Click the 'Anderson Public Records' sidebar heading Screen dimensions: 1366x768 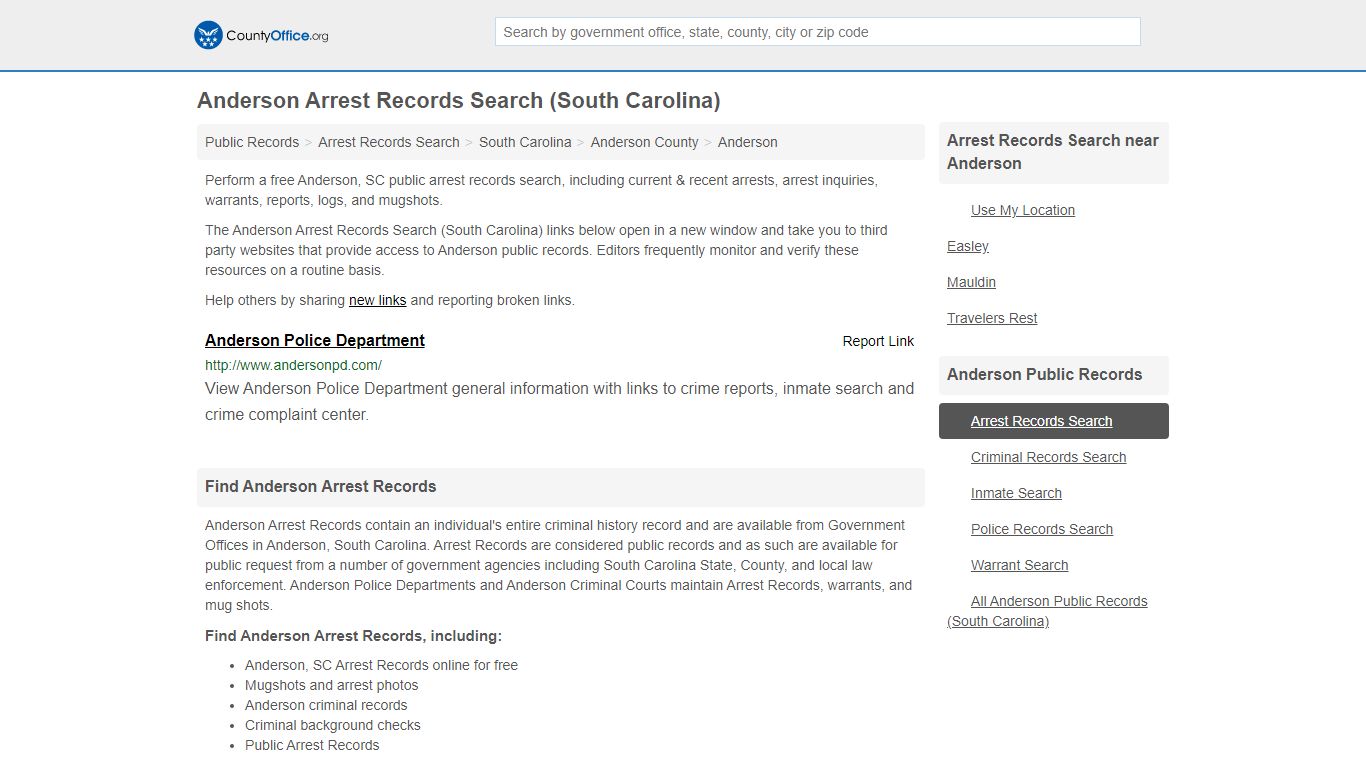(x=1044, y=375)
